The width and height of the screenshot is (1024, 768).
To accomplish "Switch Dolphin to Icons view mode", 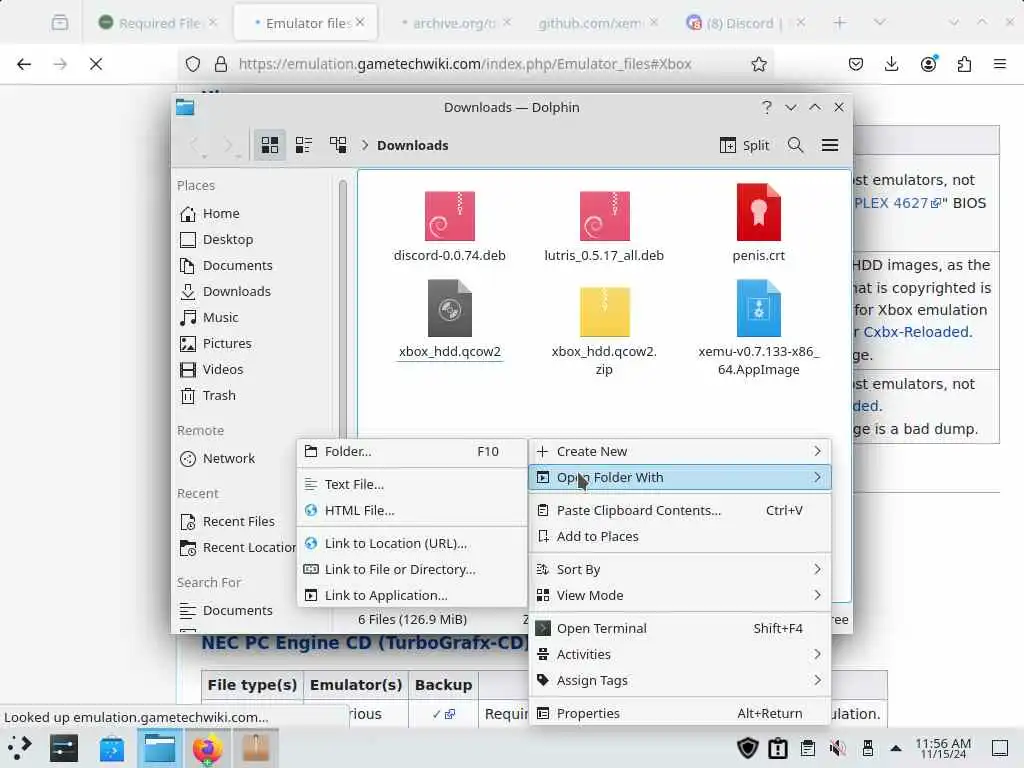I will 270,145.
